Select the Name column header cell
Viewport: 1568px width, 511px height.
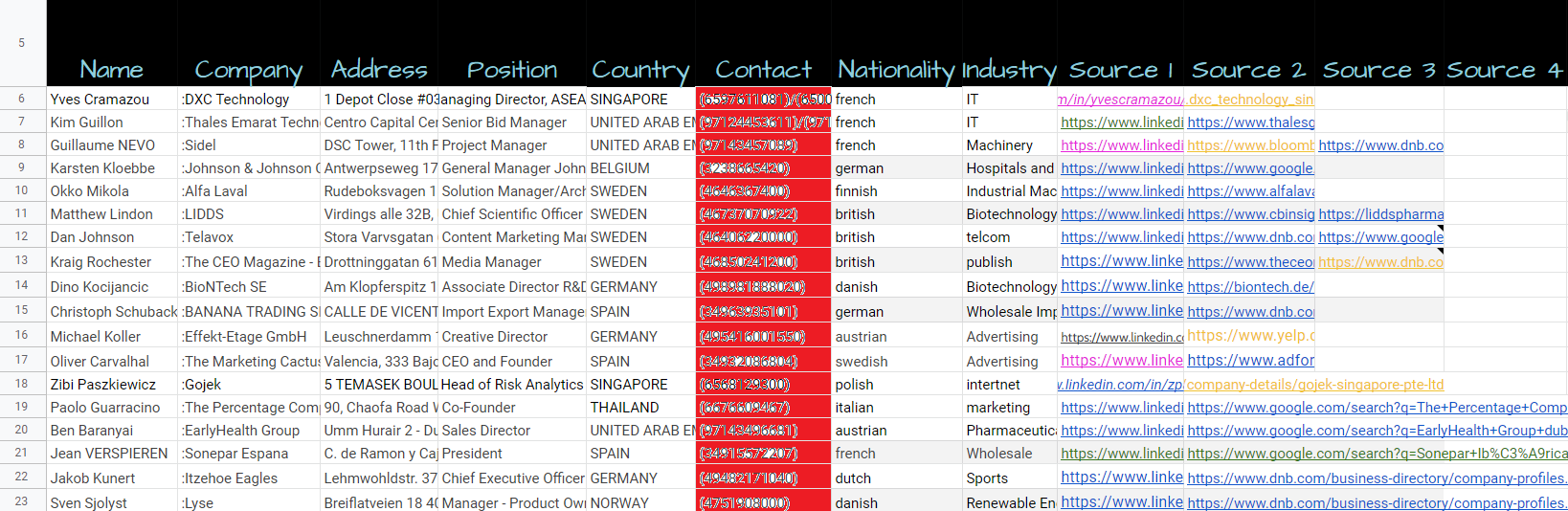click(112, 44)
